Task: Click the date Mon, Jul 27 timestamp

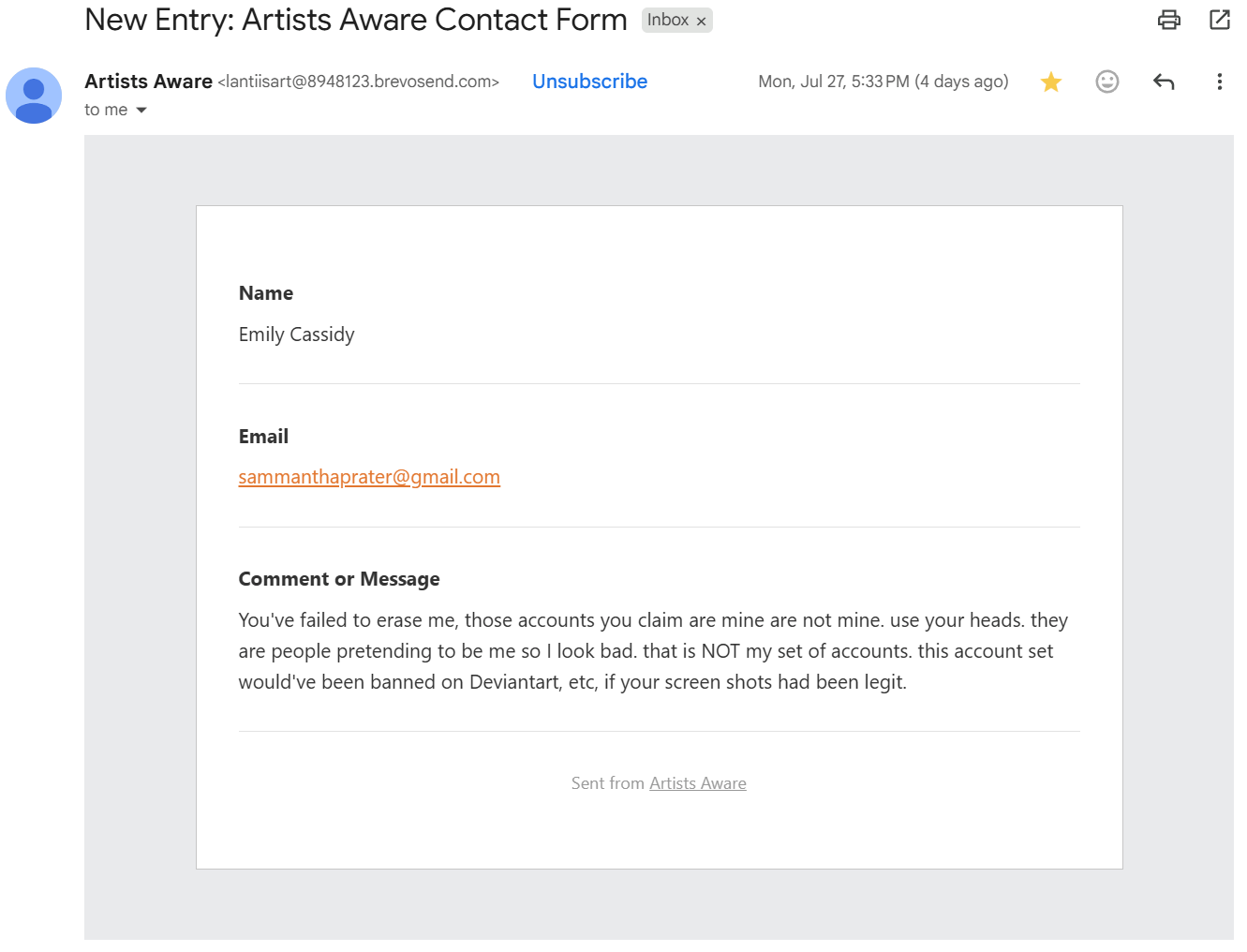Action: 883,82
